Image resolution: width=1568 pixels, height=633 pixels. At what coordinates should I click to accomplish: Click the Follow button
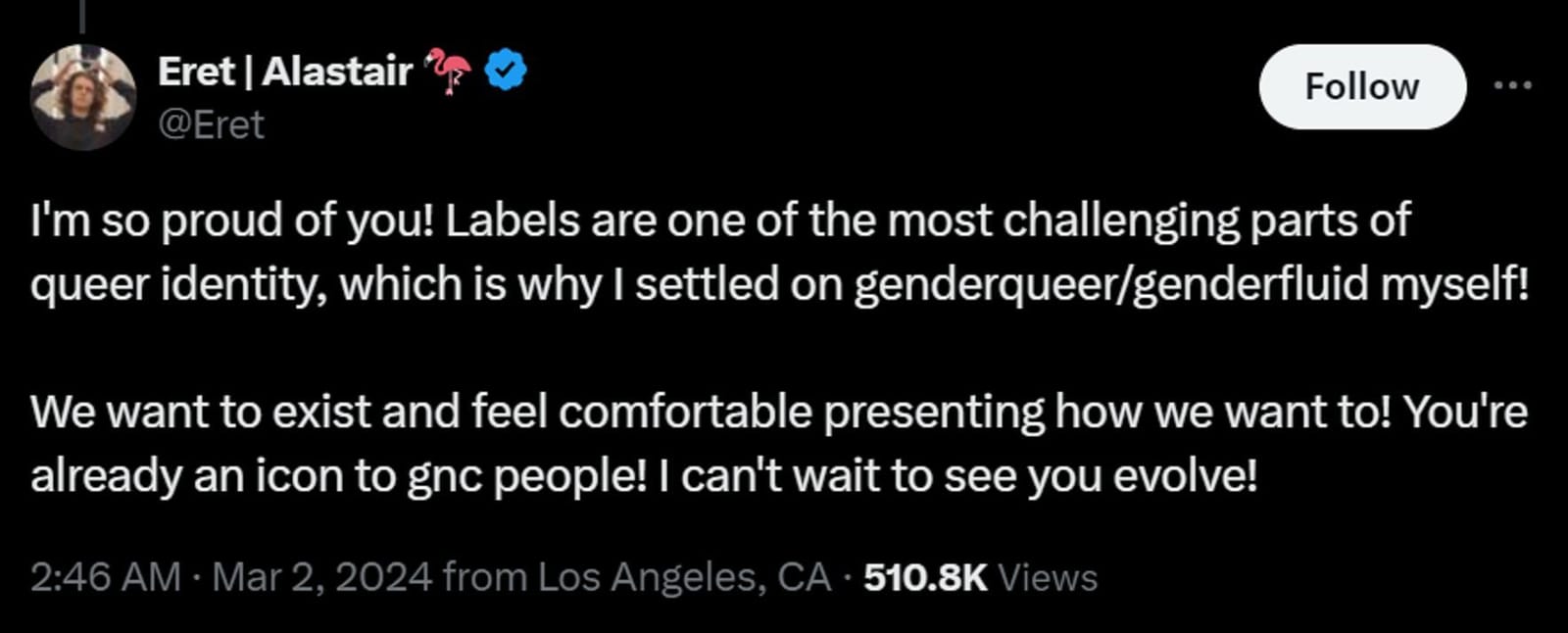[x=1361, y=87]
